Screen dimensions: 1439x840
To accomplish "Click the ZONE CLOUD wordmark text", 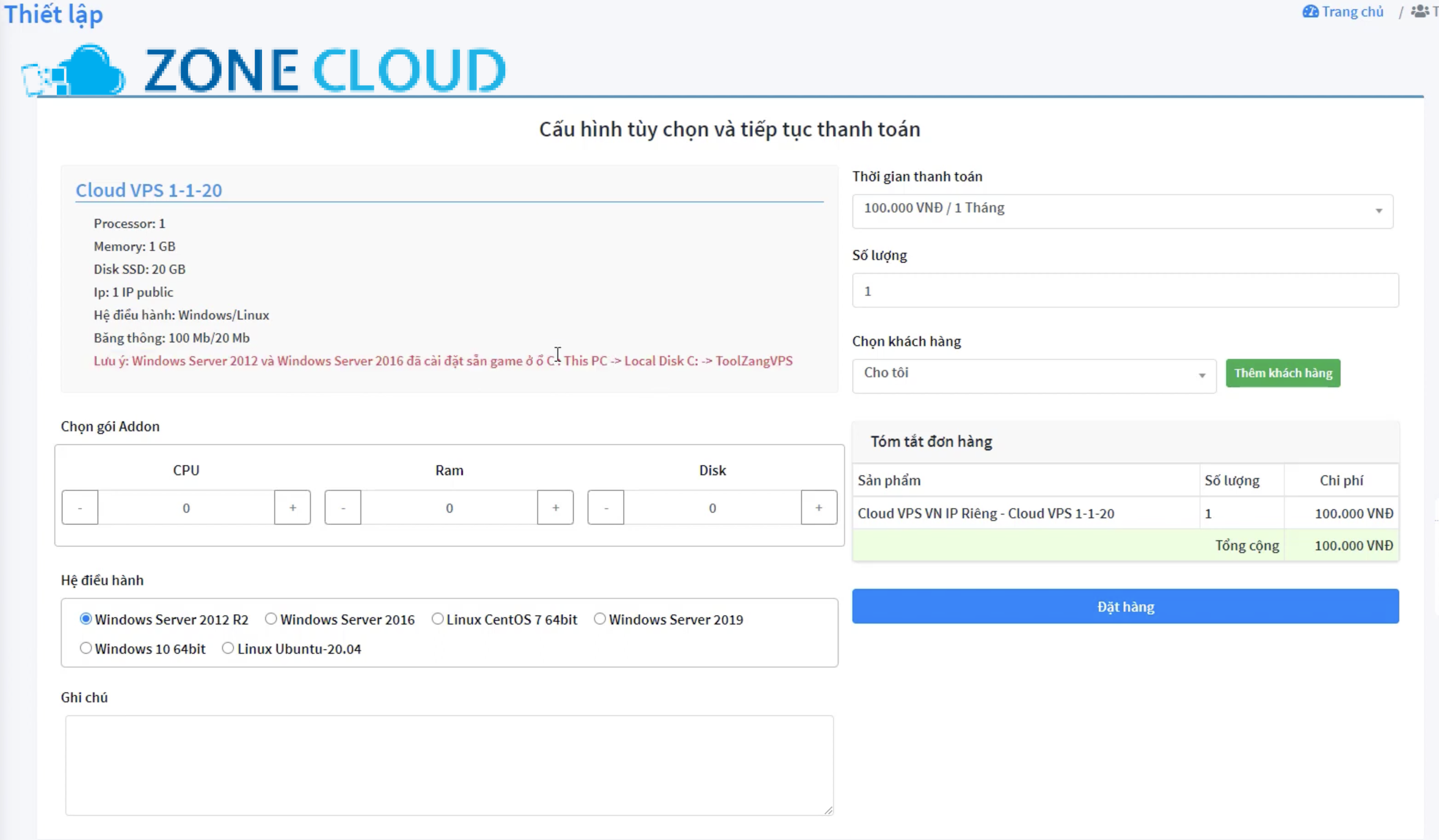I will coord(325,70).
